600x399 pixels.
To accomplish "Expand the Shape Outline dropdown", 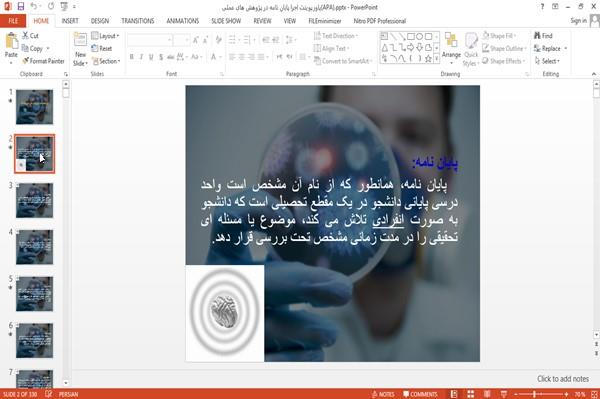I will 504,48.
